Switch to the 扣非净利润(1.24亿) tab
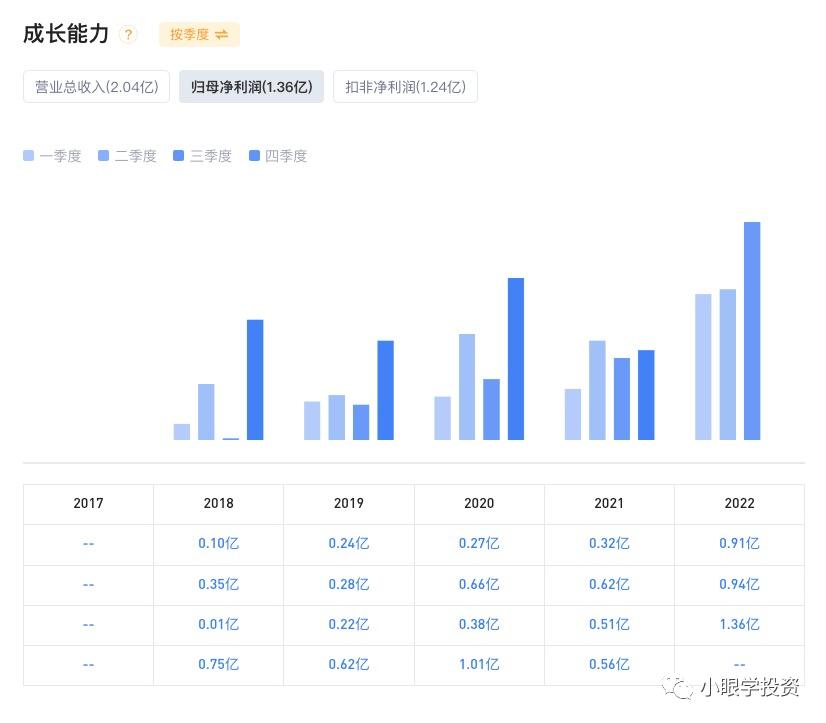Viewport: 826px width, 723px height. 405,86
